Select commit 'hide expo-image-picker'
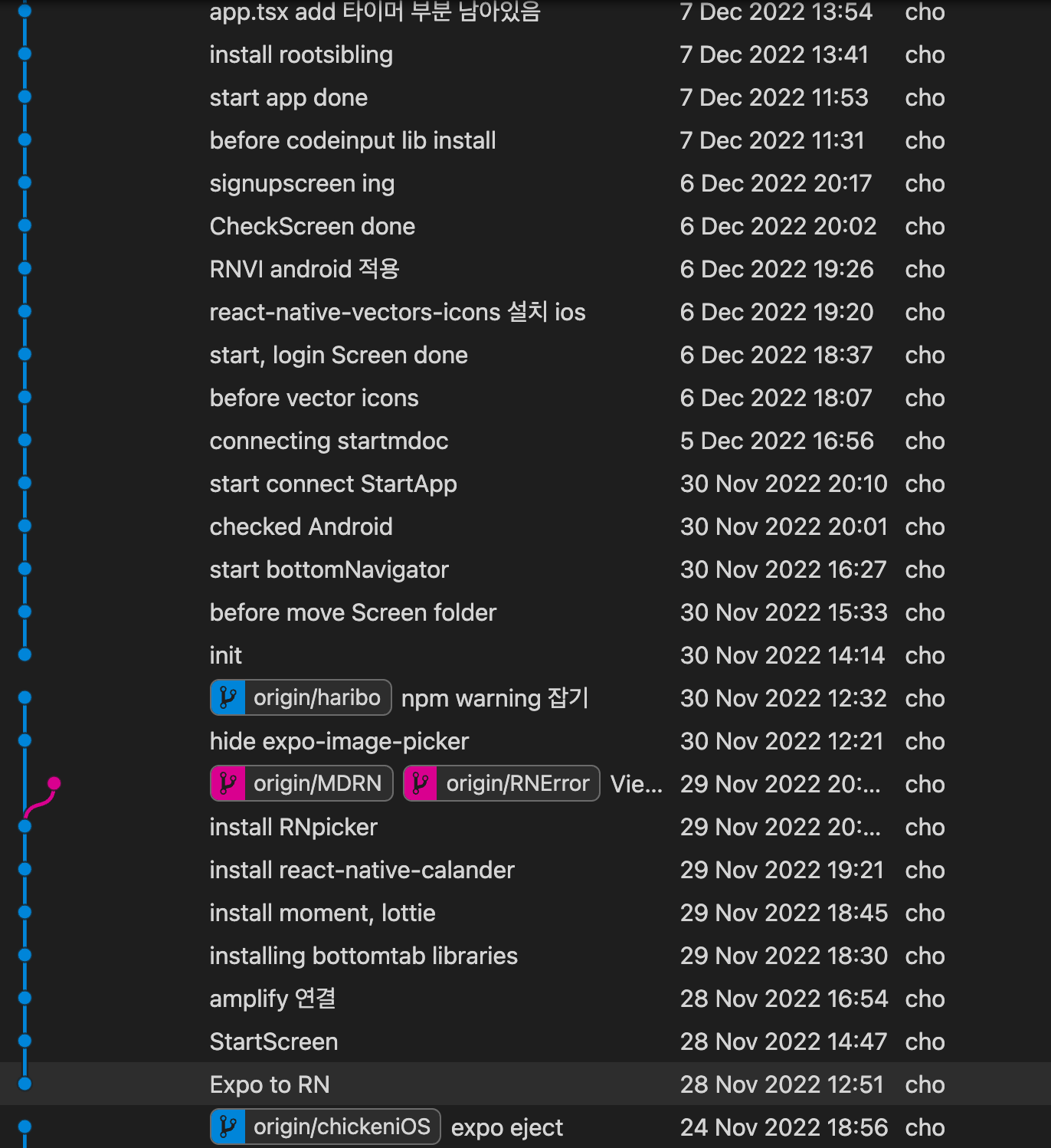 [339, 741]
